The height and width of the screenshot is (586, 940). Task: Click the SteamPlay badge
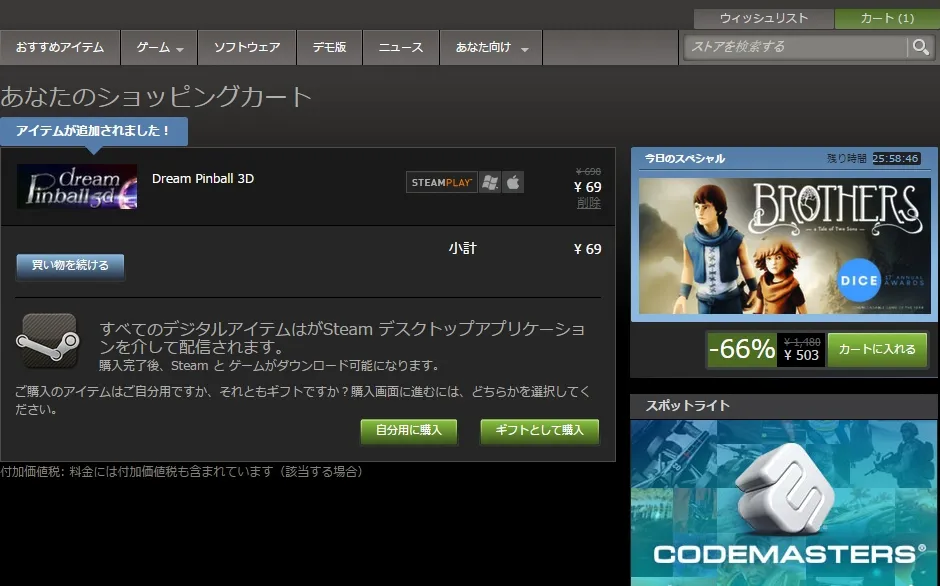click(x=442, y=182)
